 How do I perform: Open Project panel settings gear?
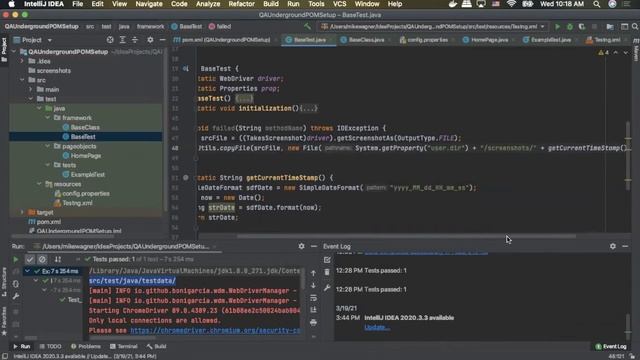(x=150, y=40)
